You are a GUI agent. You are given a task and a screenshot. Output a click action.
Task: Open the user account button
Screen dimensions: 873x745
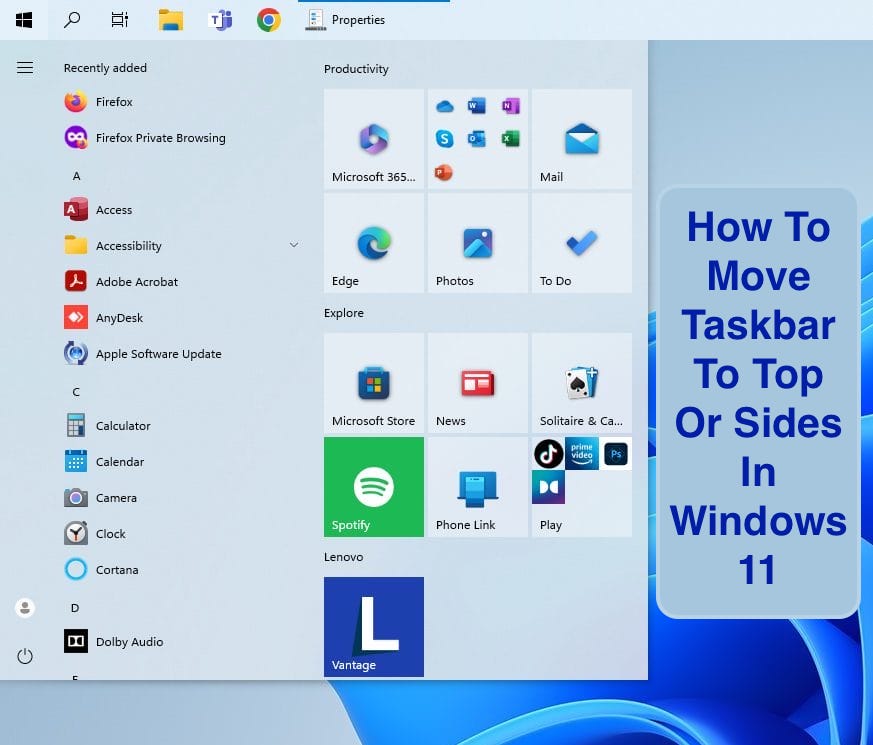25,607
